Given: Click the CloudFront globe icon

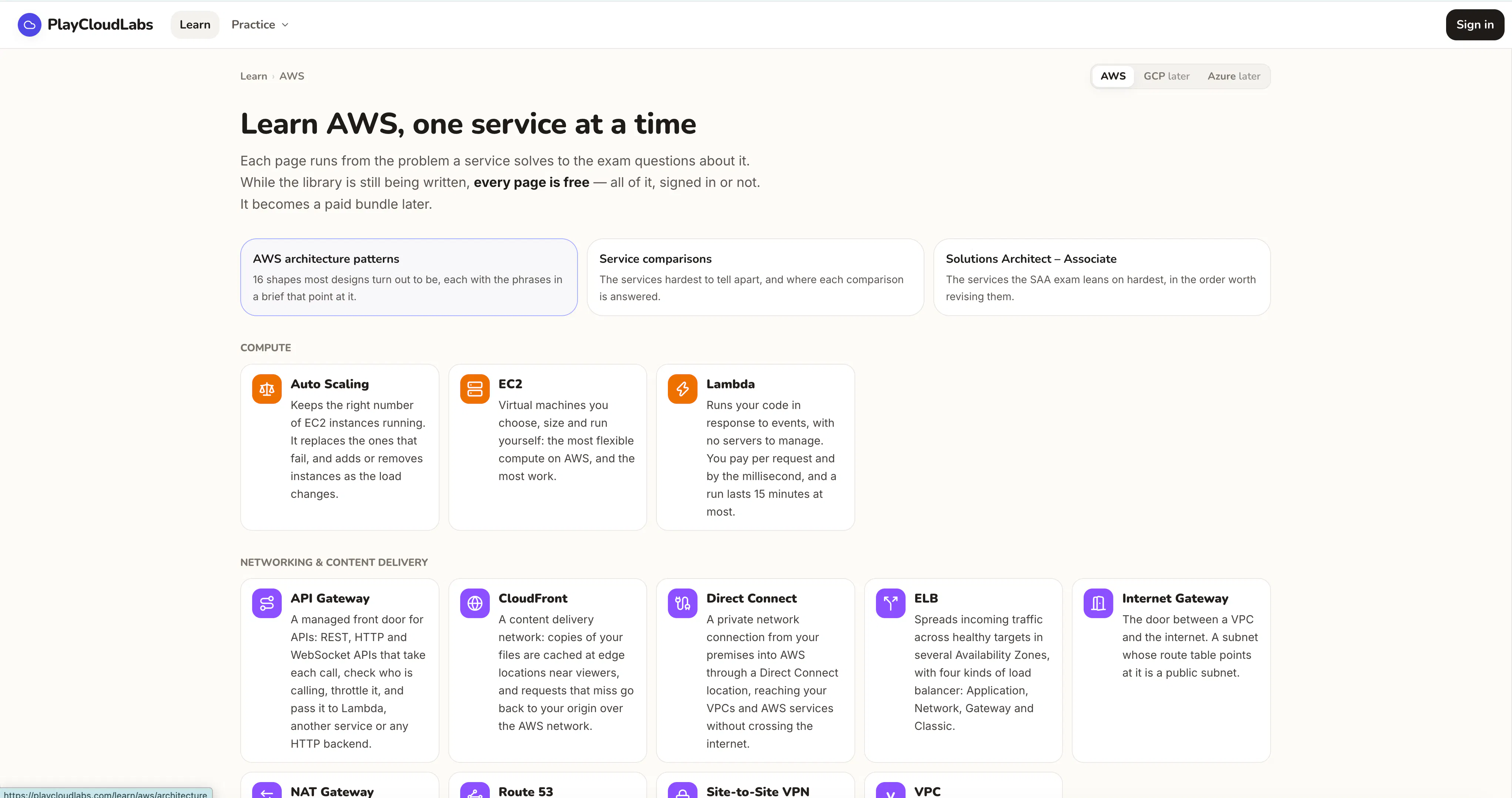Looking at the screenshot, I should pyautogui.click(x=475, y=603).
